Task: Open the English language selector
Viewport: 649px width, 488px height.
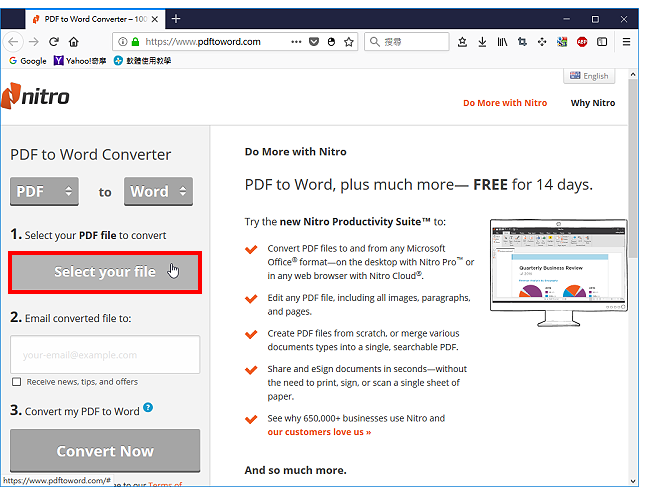Action: click(x=589, y=76)
